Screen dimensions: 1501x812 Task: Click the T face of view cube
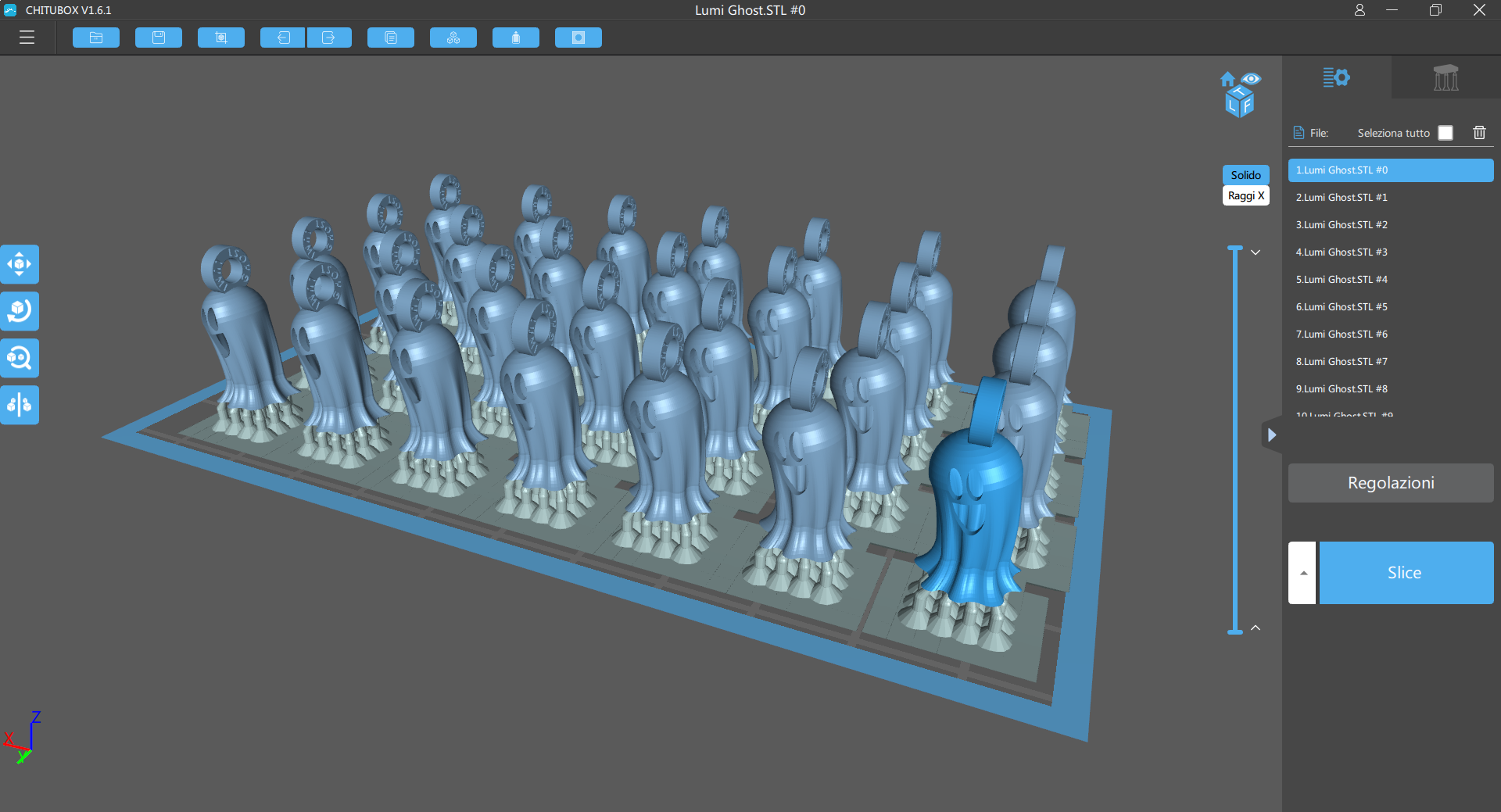(x=1240, y=92)
